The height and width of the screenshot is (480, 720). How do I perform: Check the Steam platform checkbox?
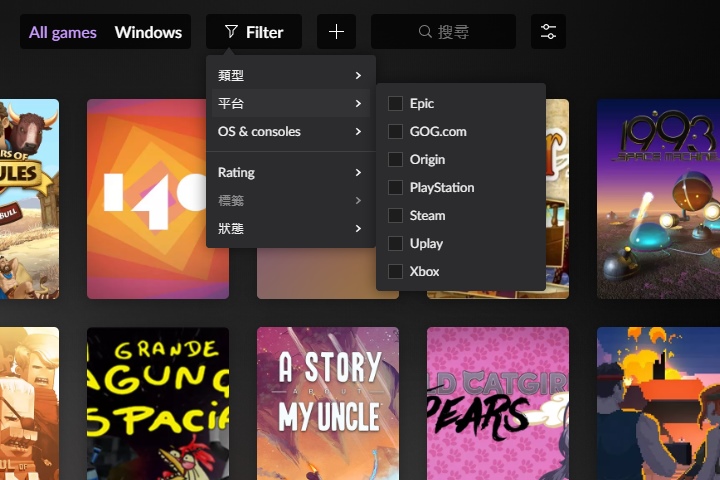pyautogui.click(x=396, y=215)
